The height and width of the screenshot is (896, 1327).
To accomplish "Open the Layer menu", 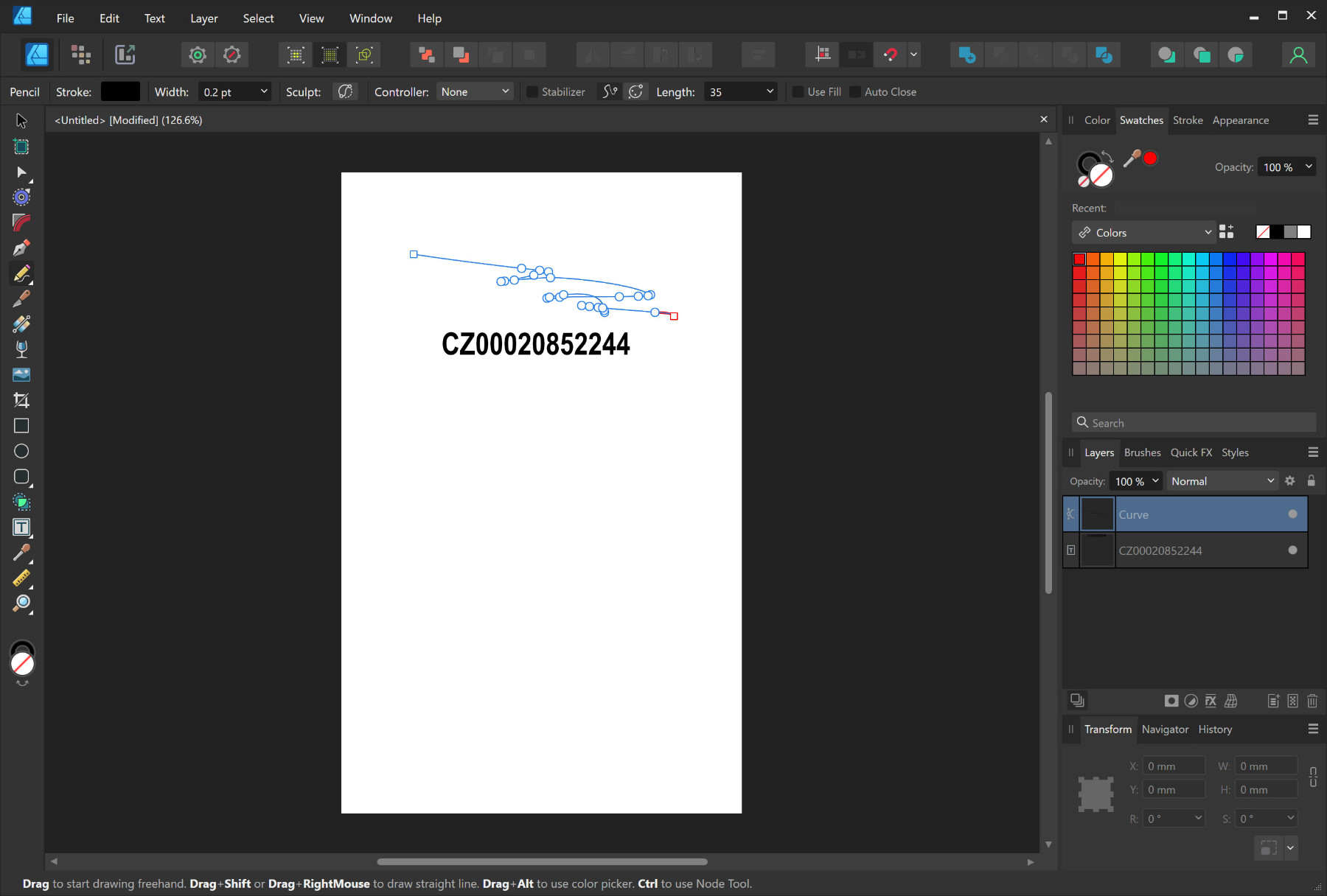I will tap(203, 18).
